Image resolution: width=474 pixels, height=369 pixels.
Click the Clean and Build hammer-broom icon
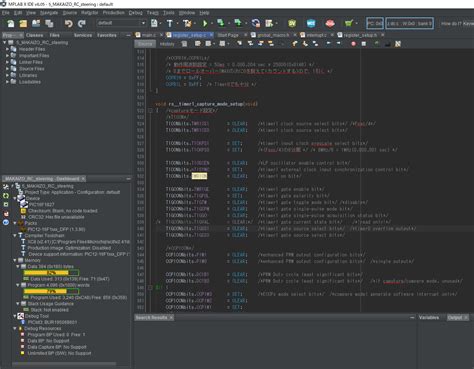187,23
